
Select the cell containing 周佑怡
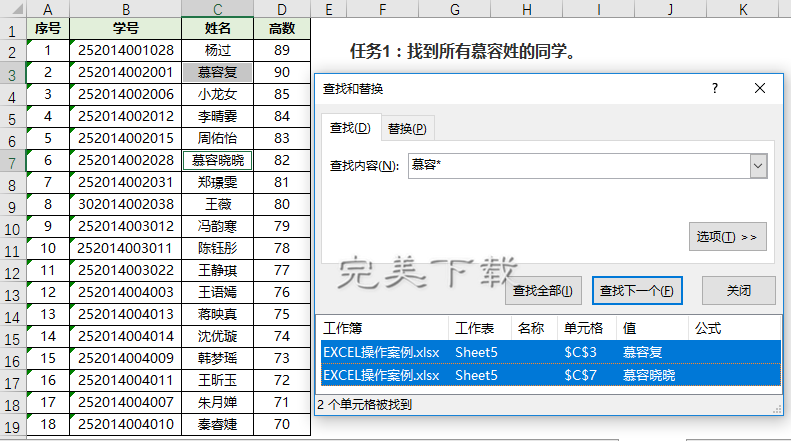(217, 138)
